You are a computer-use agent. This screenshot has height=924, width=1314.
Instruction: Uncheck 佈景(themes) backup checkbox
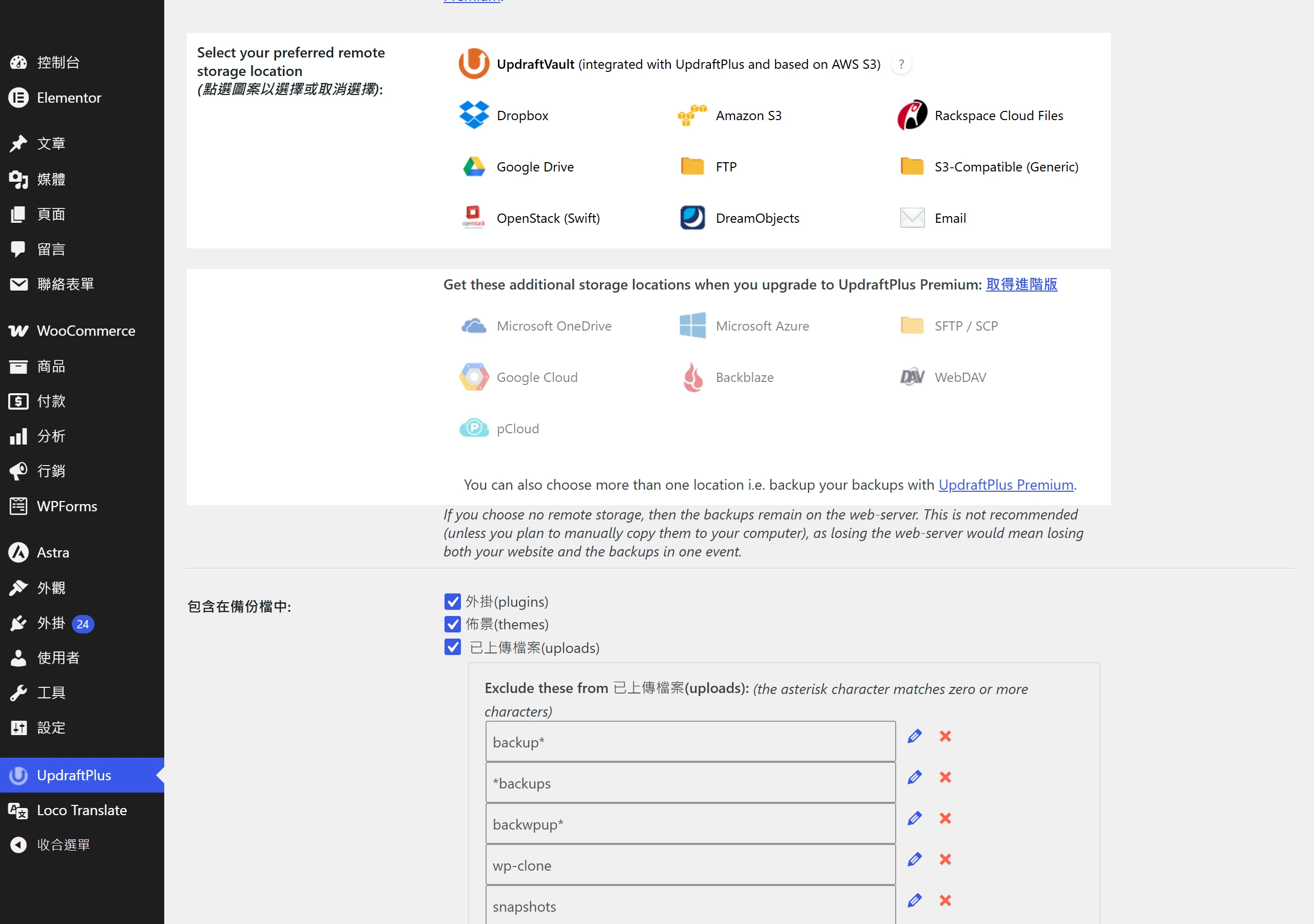point(453,624)
